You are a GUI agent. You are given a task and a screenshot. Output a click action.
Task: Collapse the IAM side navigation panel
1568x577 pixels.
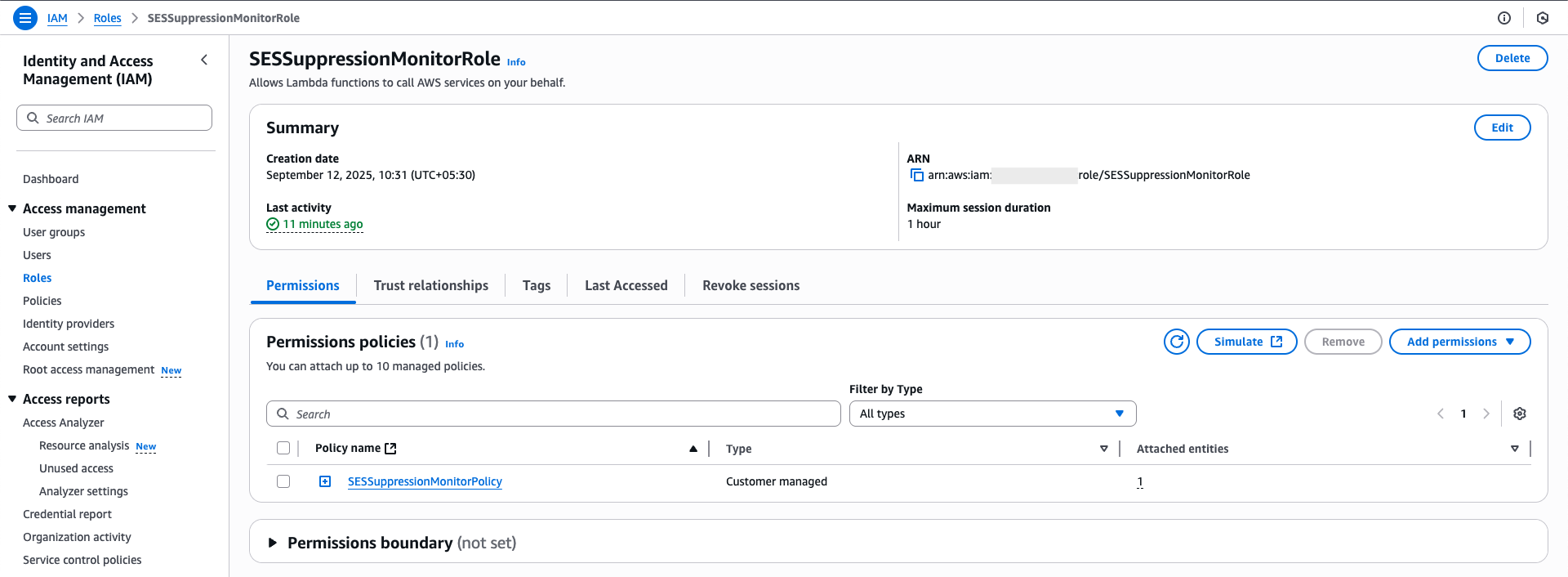tap(204, 60)
